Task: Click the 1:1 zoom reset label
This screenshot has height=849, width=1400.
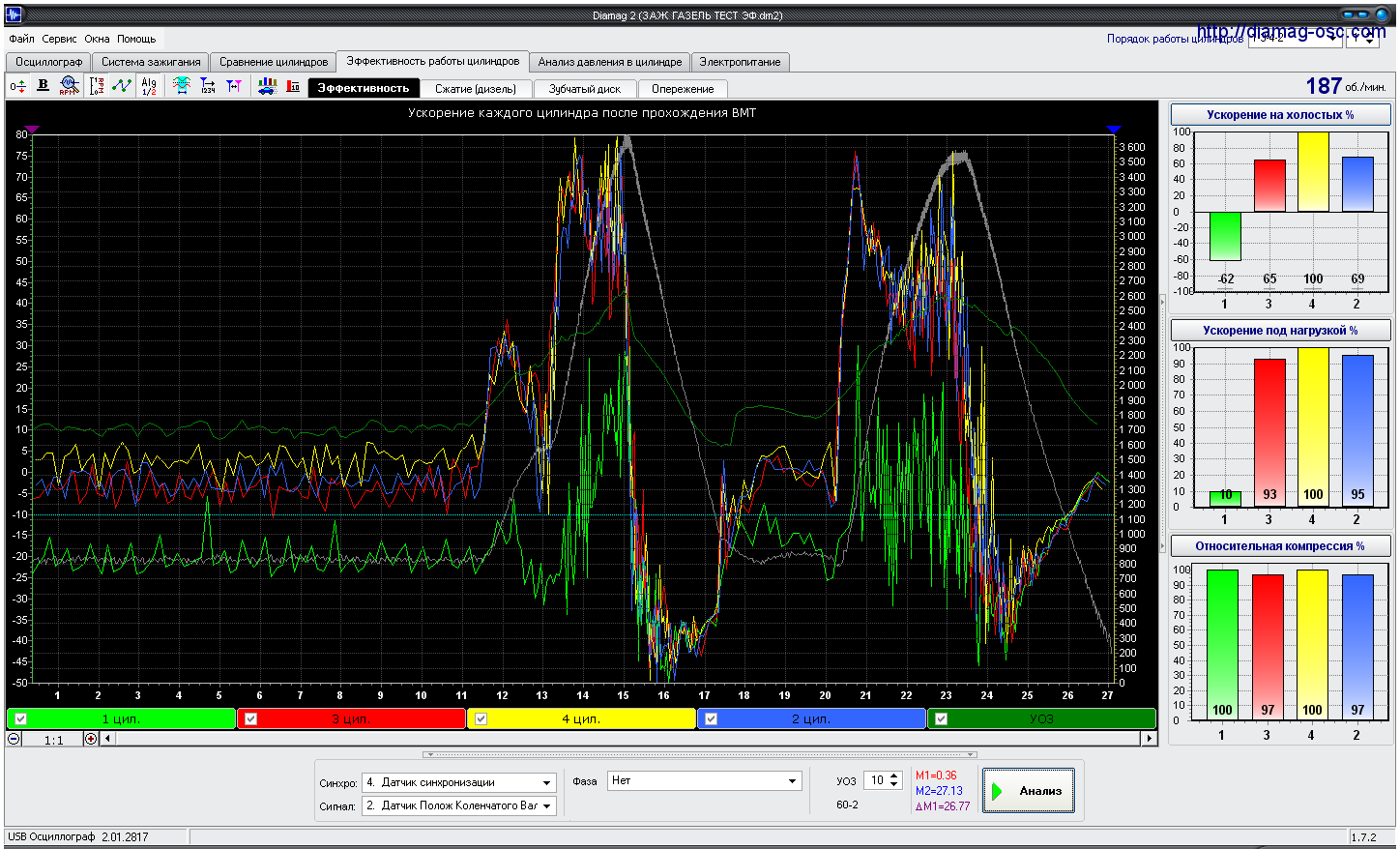Action: click(x=53, y=739)
